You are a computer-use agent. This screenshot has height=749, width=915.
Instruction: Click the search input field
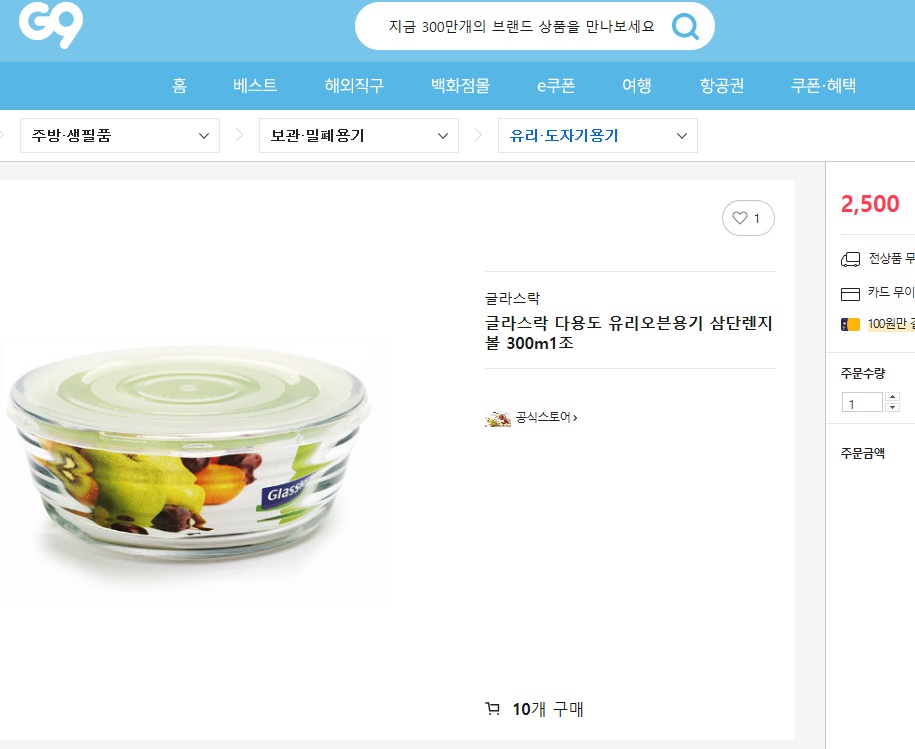point(522,26)
